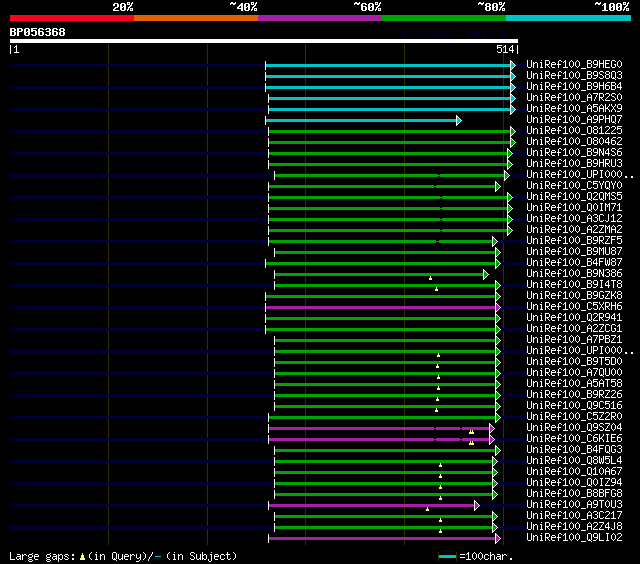This screenshot has height=564, width=640.
Task: Click the cyan 100char scale bar legend
Action: click(x=447, y=556)
